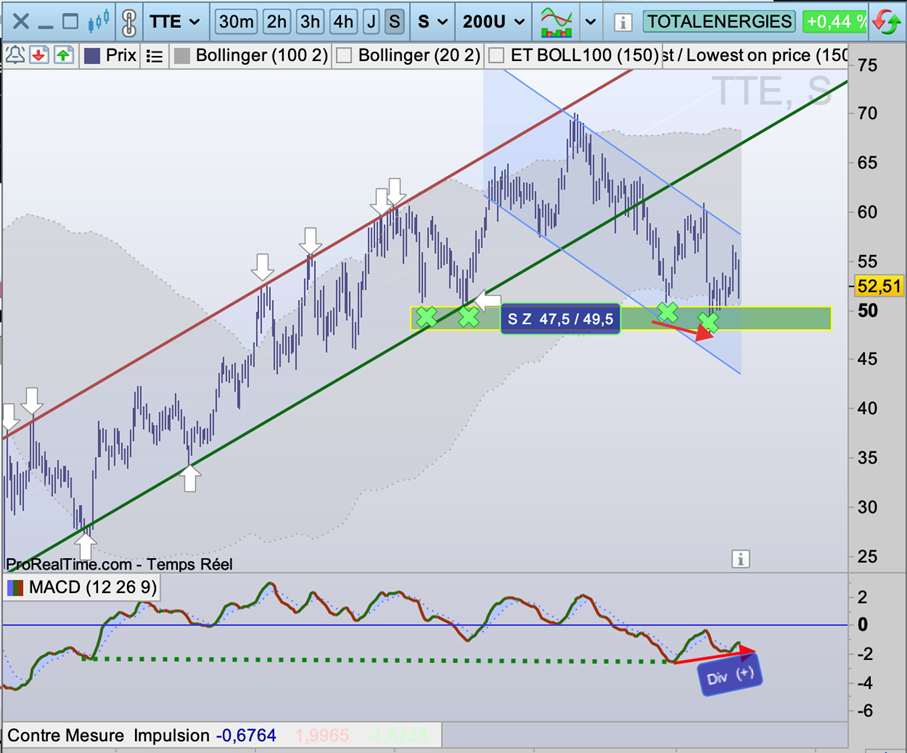Click the Prix label
The width and height of the screenshot is (907, 753).
[121, 56]
